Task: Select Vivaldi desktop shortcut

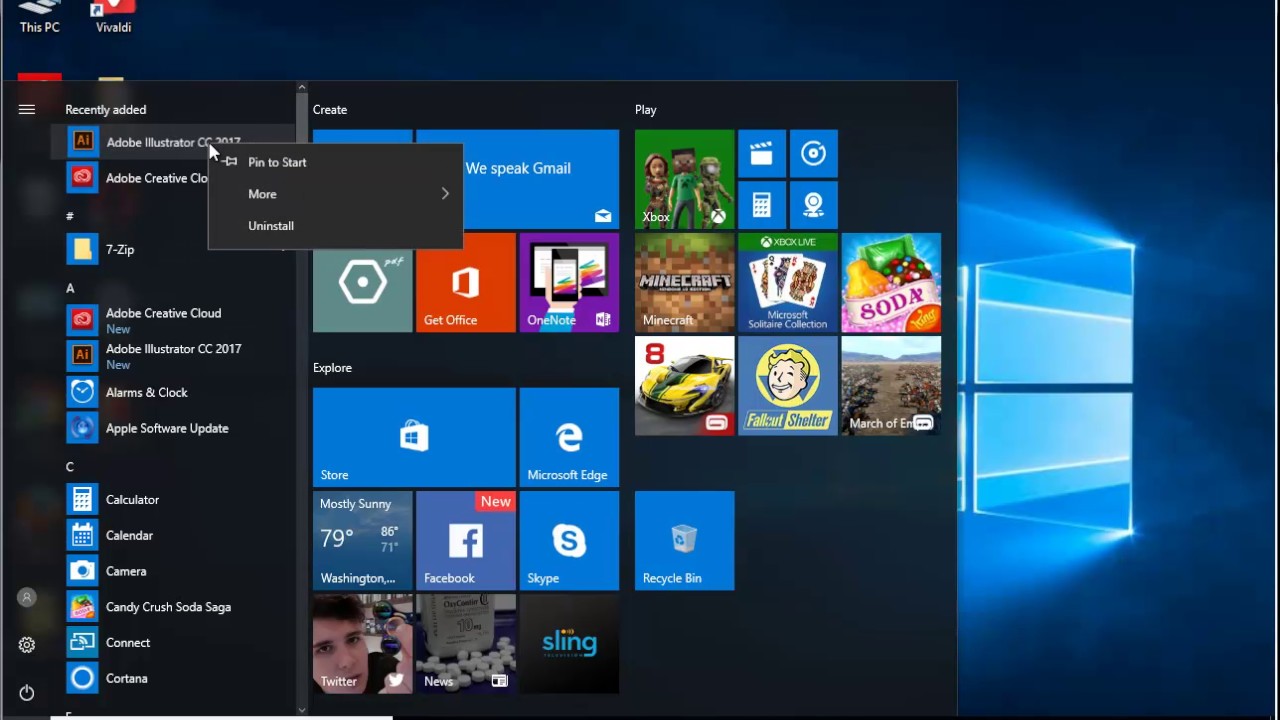Action: click(114, 17)
